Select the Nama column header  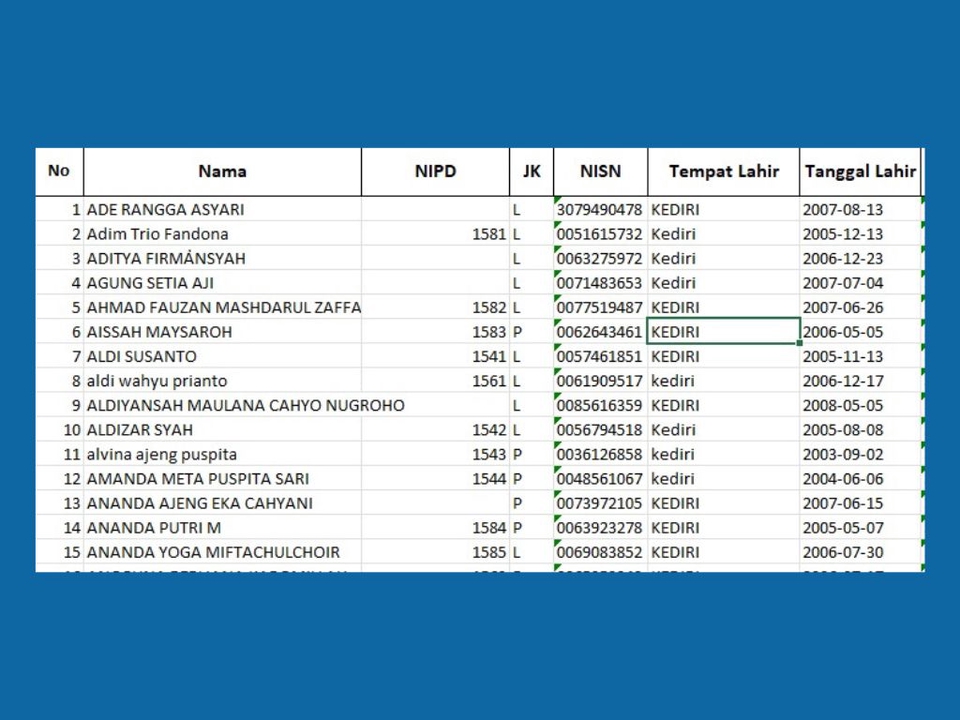coord(221,171)
